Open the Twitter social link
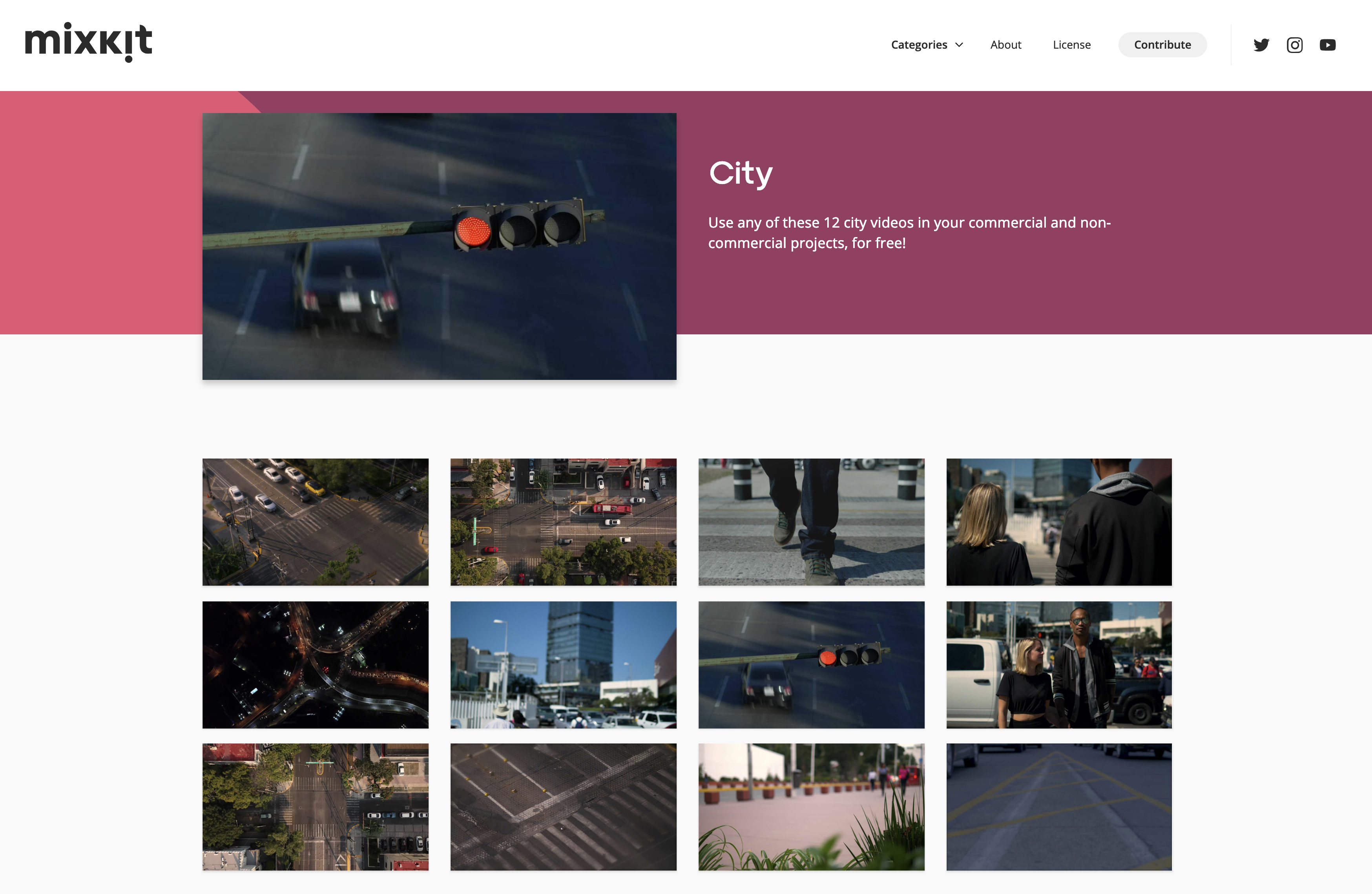The height and width of the screenshot is (894, 1372). [x=1261, y=45]
